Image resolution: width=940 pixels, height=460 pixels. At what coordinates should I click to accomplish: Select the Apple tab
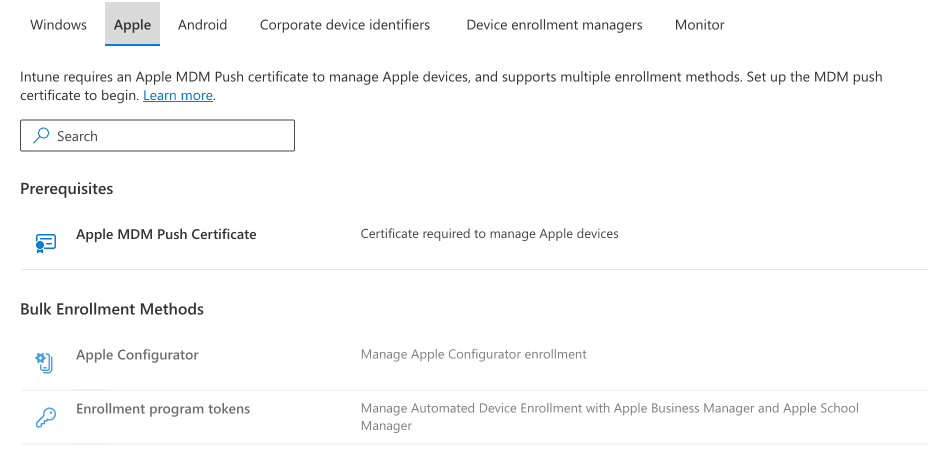[x=132, y=25]
